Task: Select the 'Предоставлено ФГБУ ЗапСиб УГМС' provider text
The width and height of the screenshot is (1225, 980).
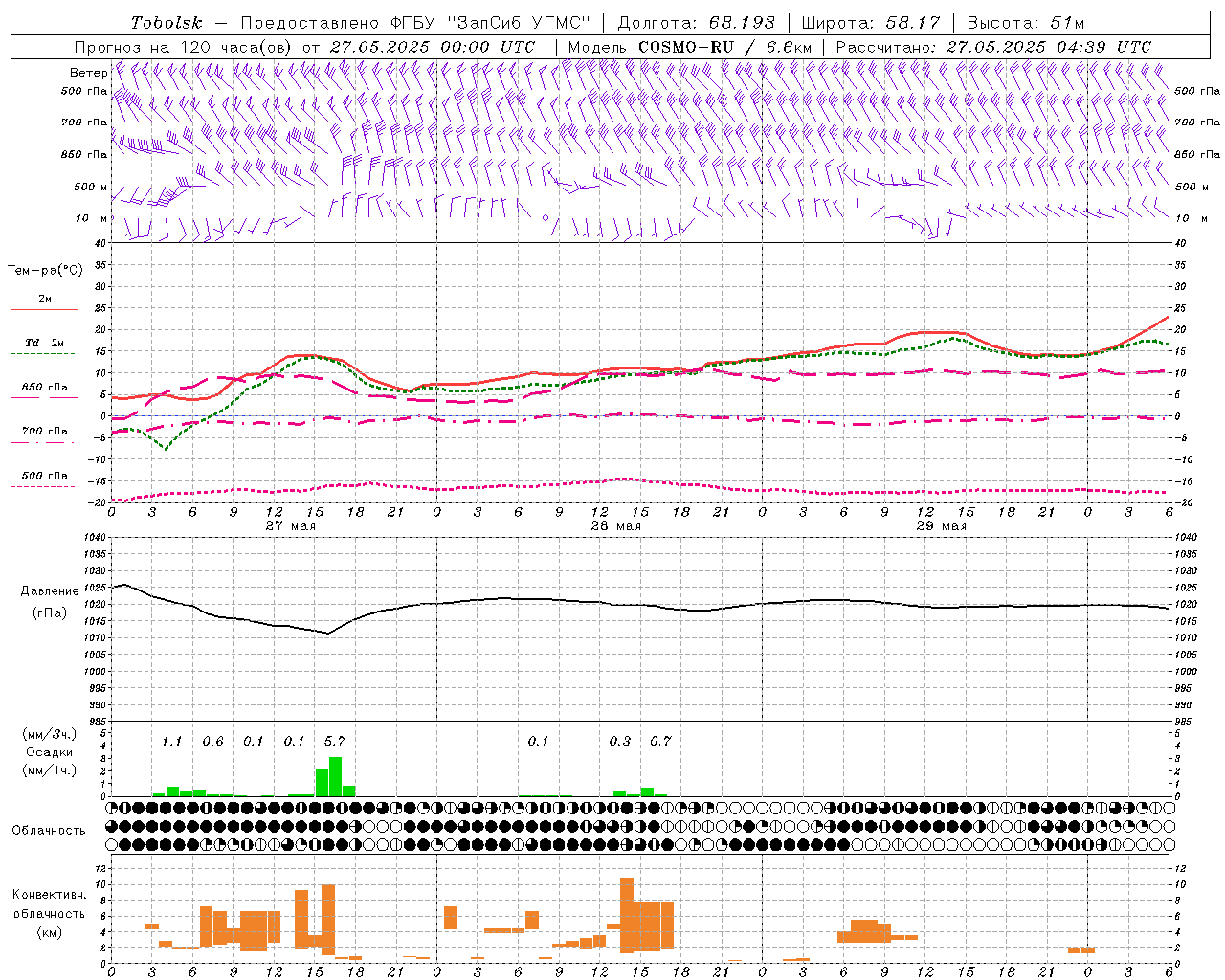Action: tap(415, 23)
